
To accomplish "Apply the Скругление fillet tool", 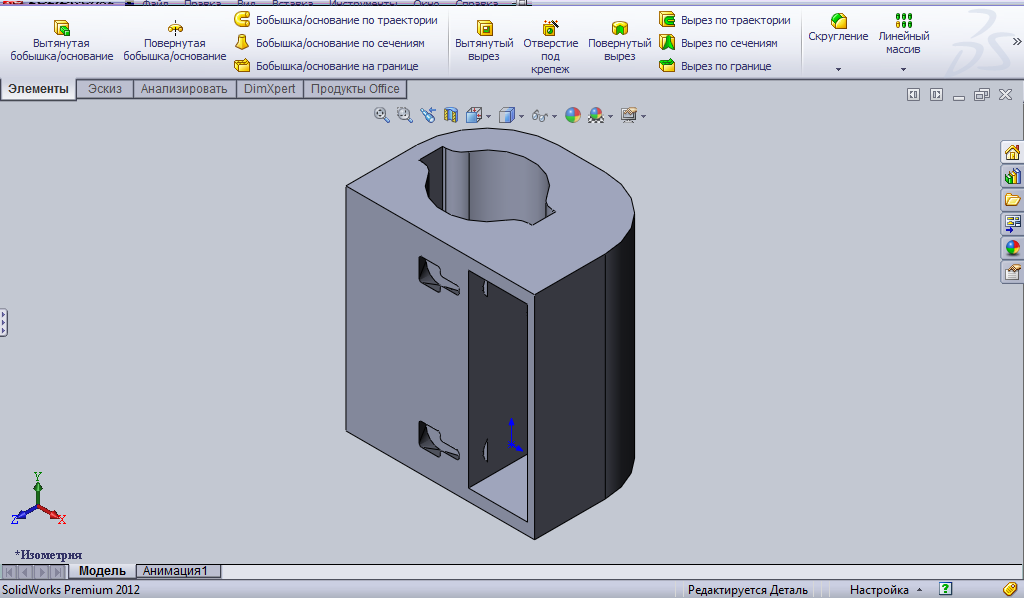I will click(838, 27).
